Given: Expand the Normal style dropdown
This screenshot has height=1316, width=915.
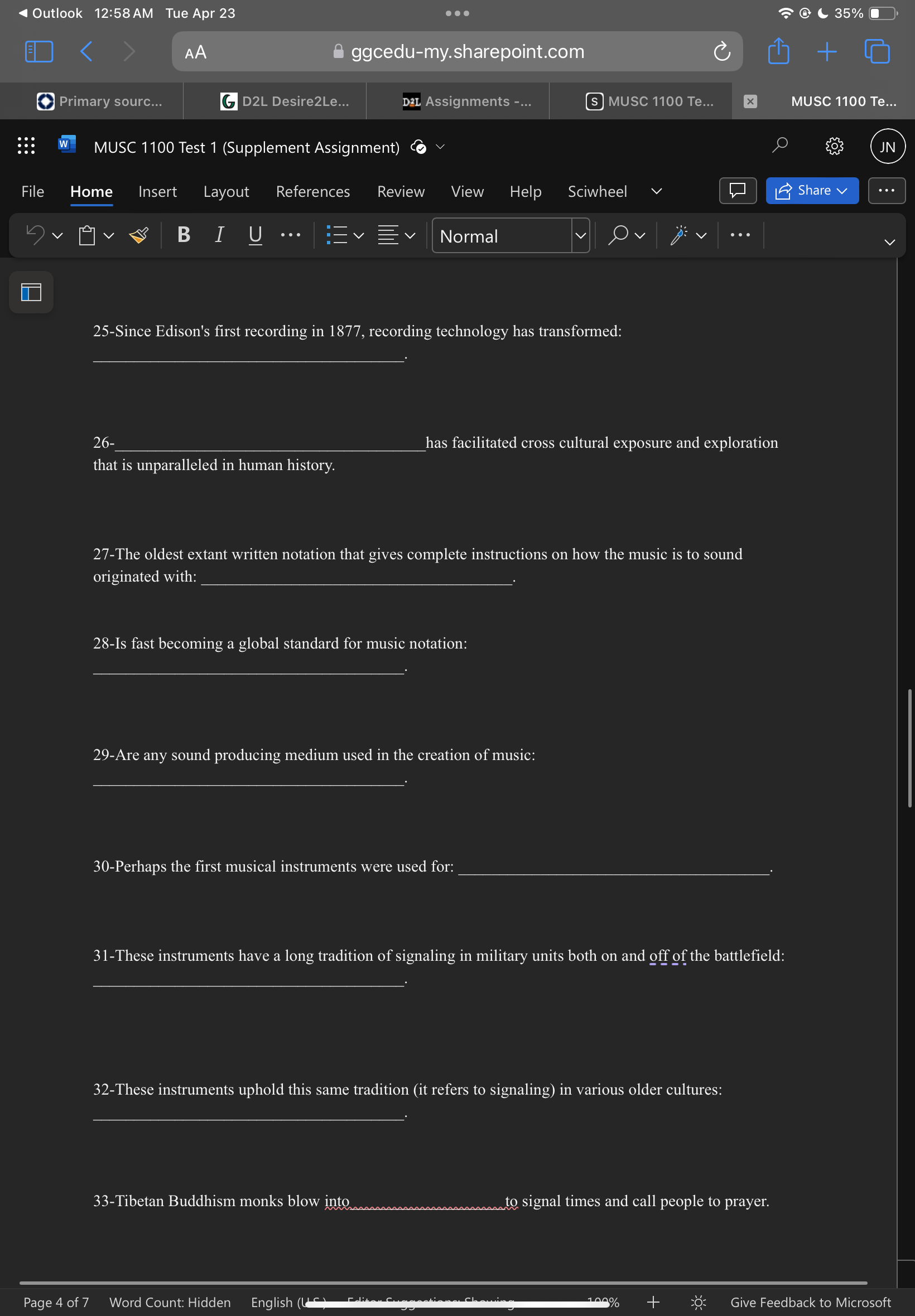Looking at the screenshot, I should pyautogui.click(x=580, y=235).
